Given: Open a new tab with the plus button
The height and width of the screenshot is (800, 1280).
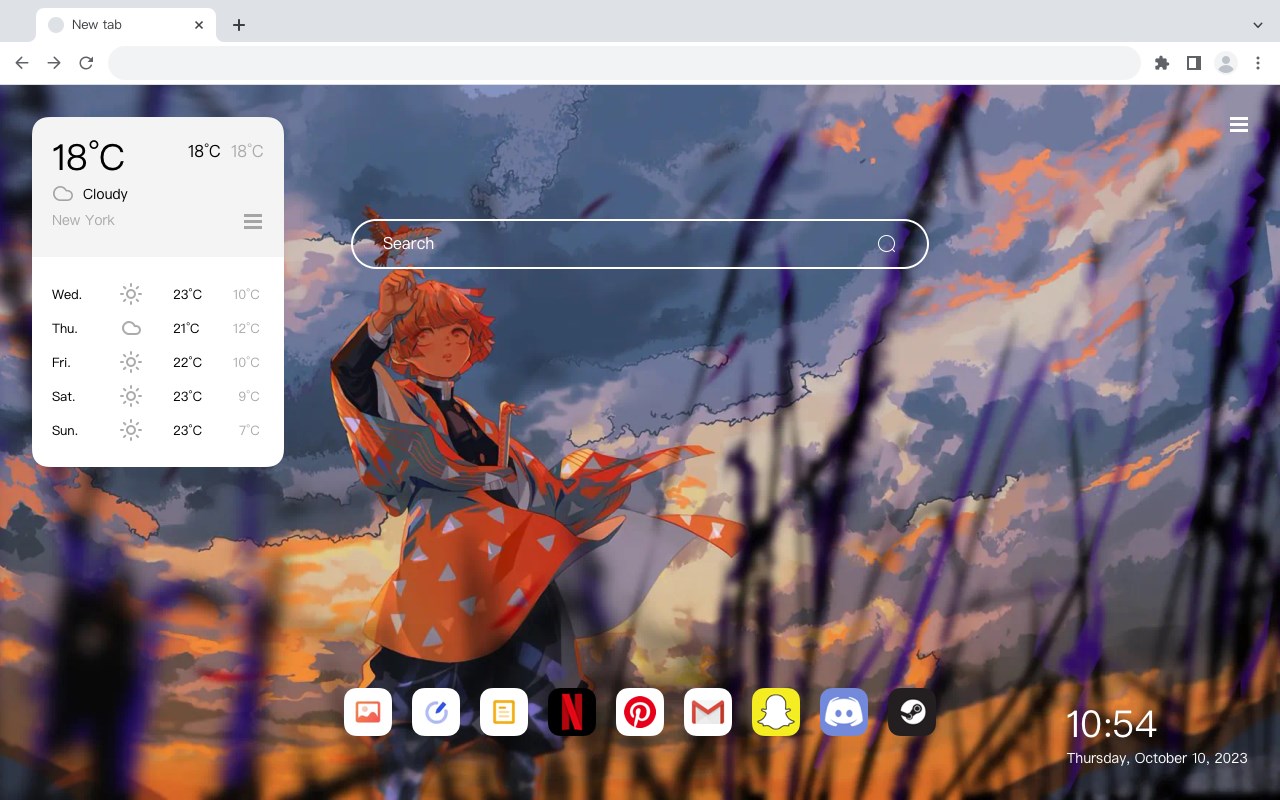Looking at the screenshot, I should point(238,25).
